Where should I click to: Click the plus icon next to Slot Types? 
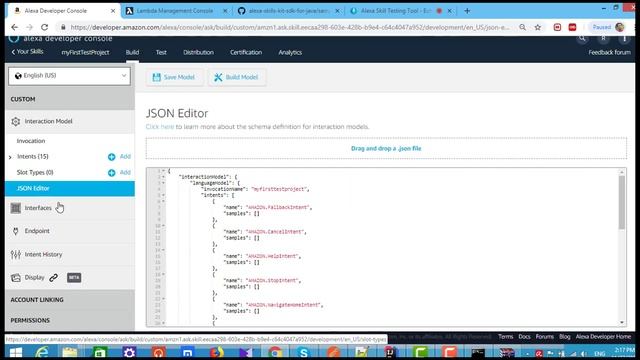(111, 173)
